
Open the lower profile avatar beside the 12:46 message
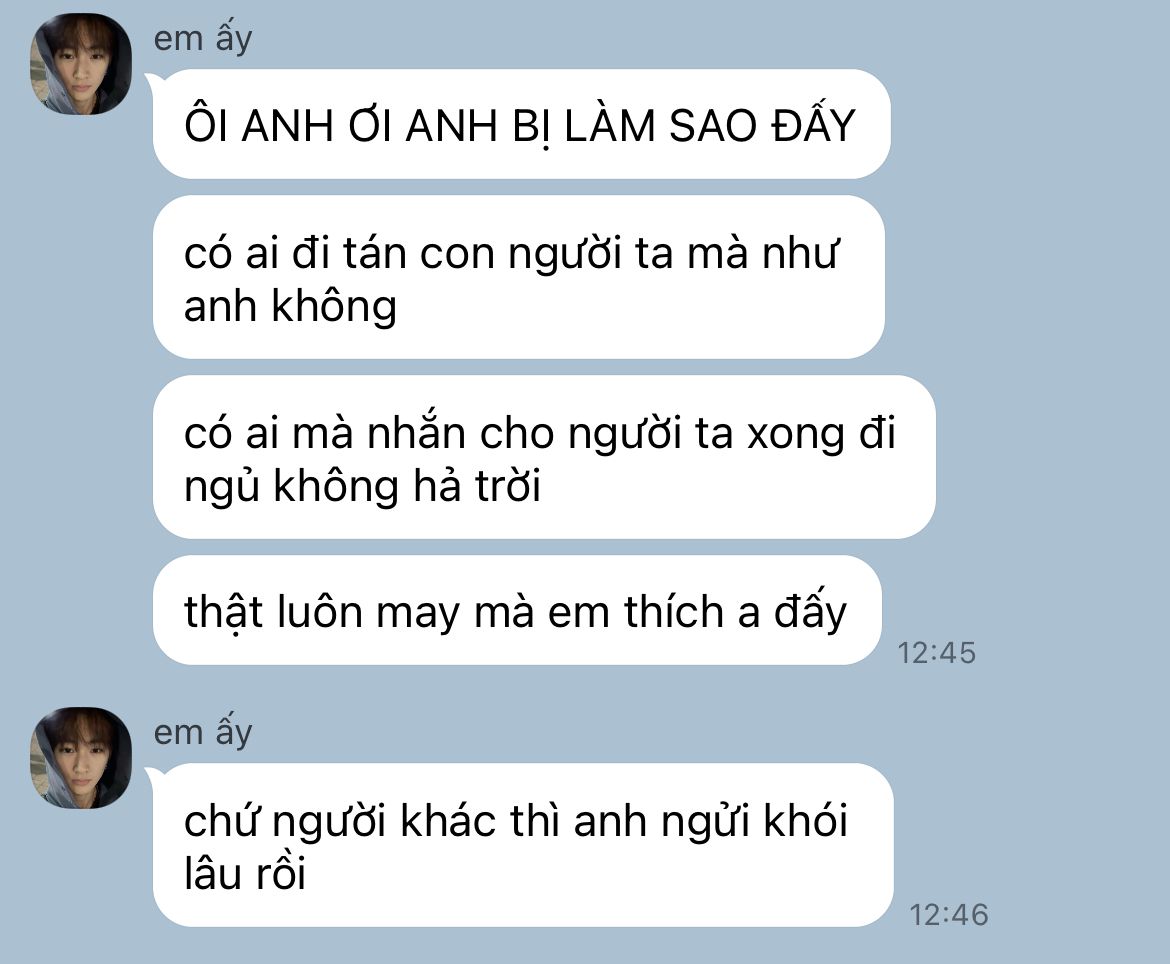click(x=81, y=757)
